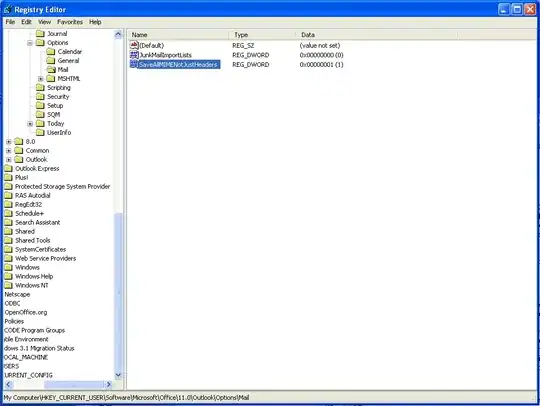Click the MSHTML folder icon
Screen dimensions: 540x406
[x=51, y=78]
